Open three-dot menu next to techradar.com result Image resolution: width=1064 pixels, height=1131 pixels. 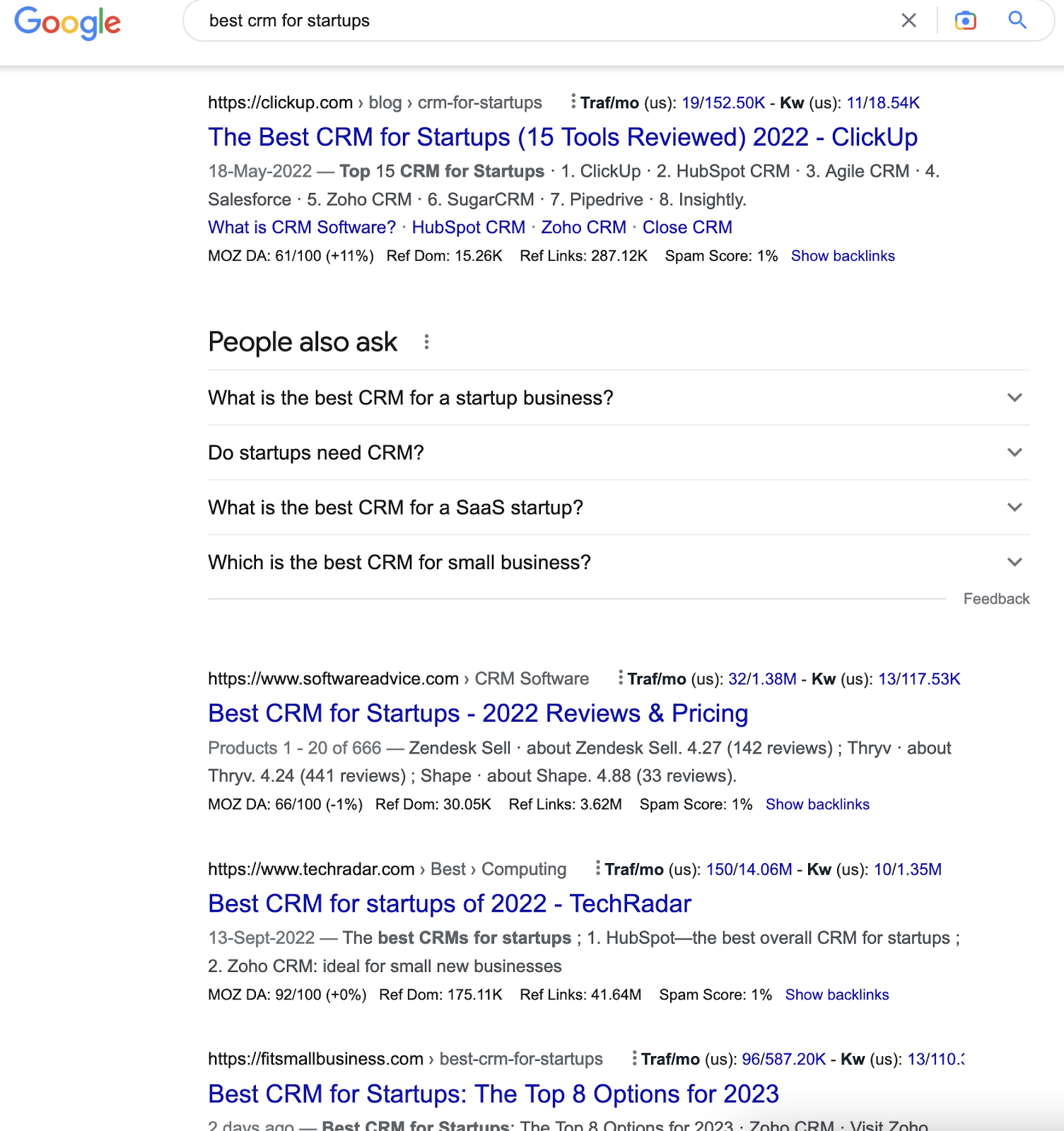(597, 869)
